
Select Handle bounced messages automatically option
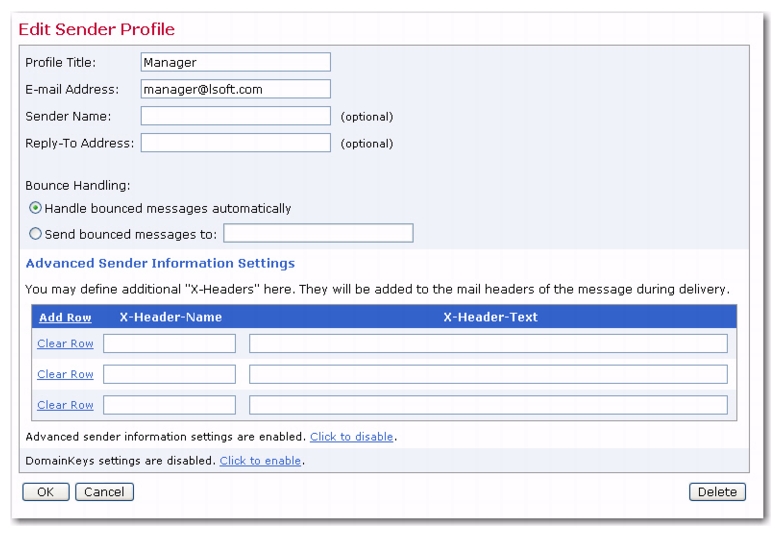[35, 208]
